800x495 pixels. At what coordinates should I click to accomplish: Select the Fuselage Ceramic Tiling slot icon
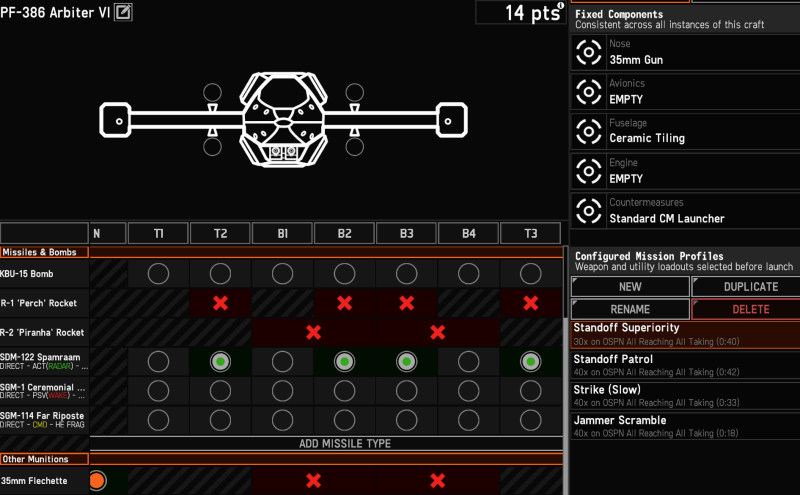click(588, 132)
